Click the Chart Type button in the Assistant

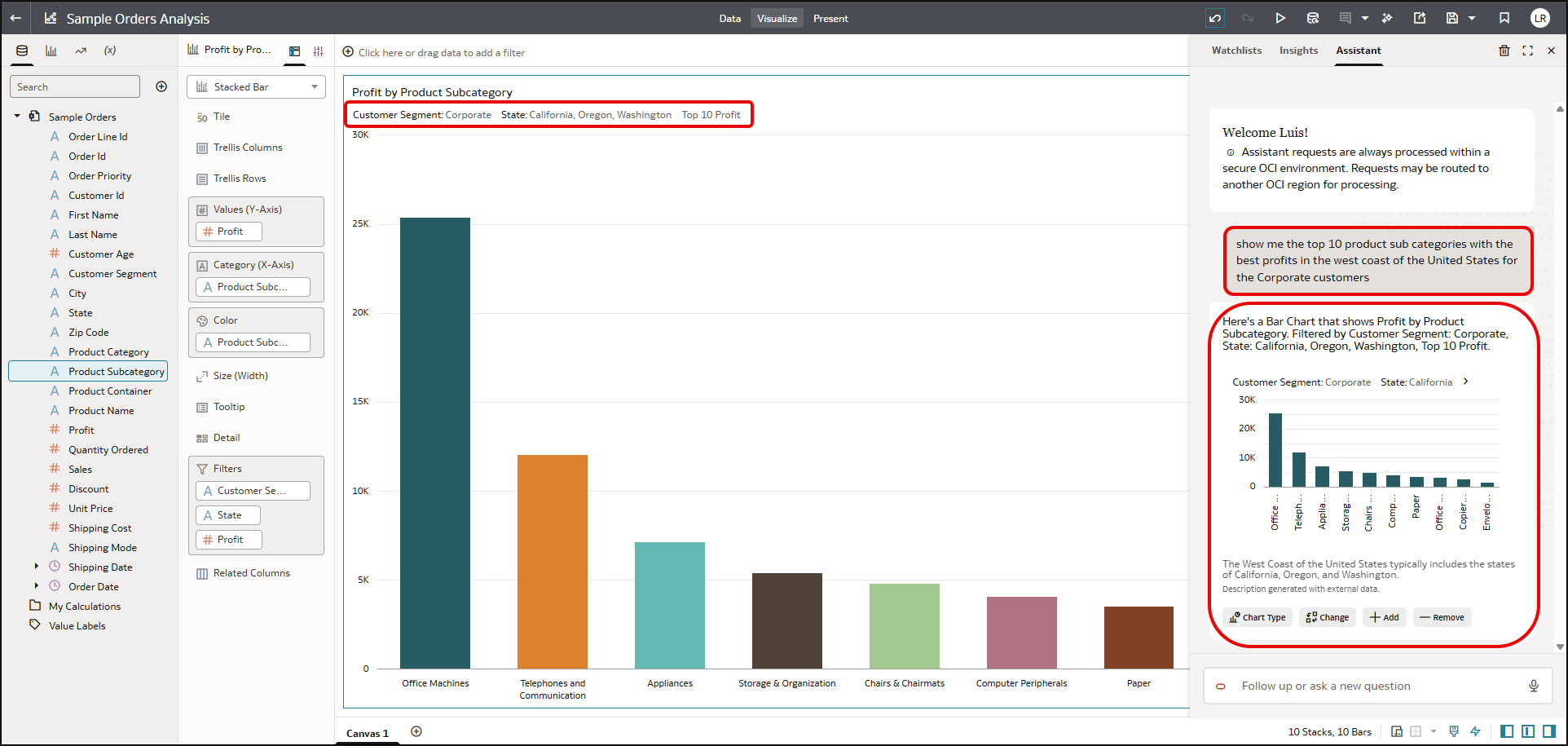(1257, 617)
